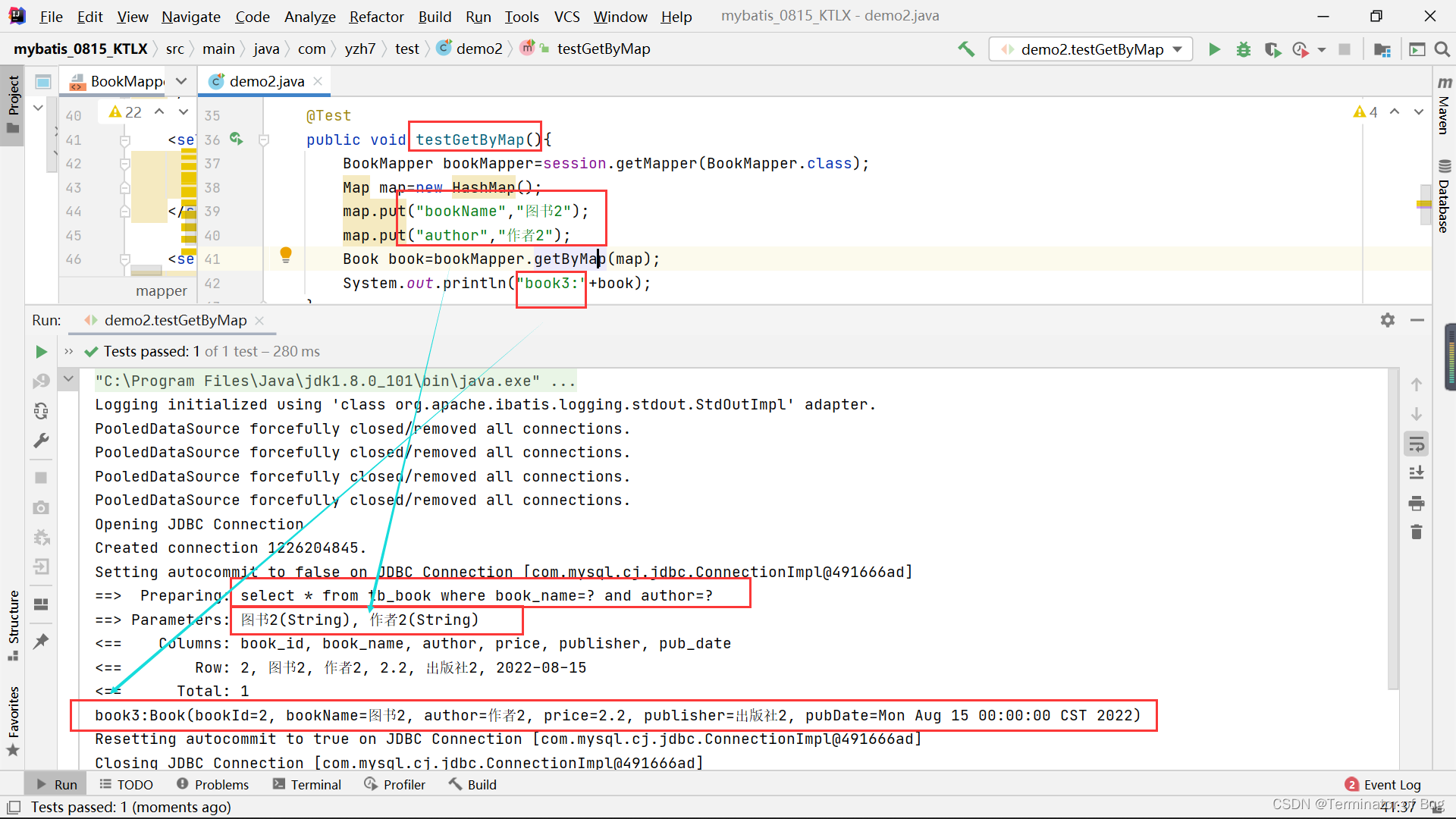Open Run panel settings gear

1388,320
